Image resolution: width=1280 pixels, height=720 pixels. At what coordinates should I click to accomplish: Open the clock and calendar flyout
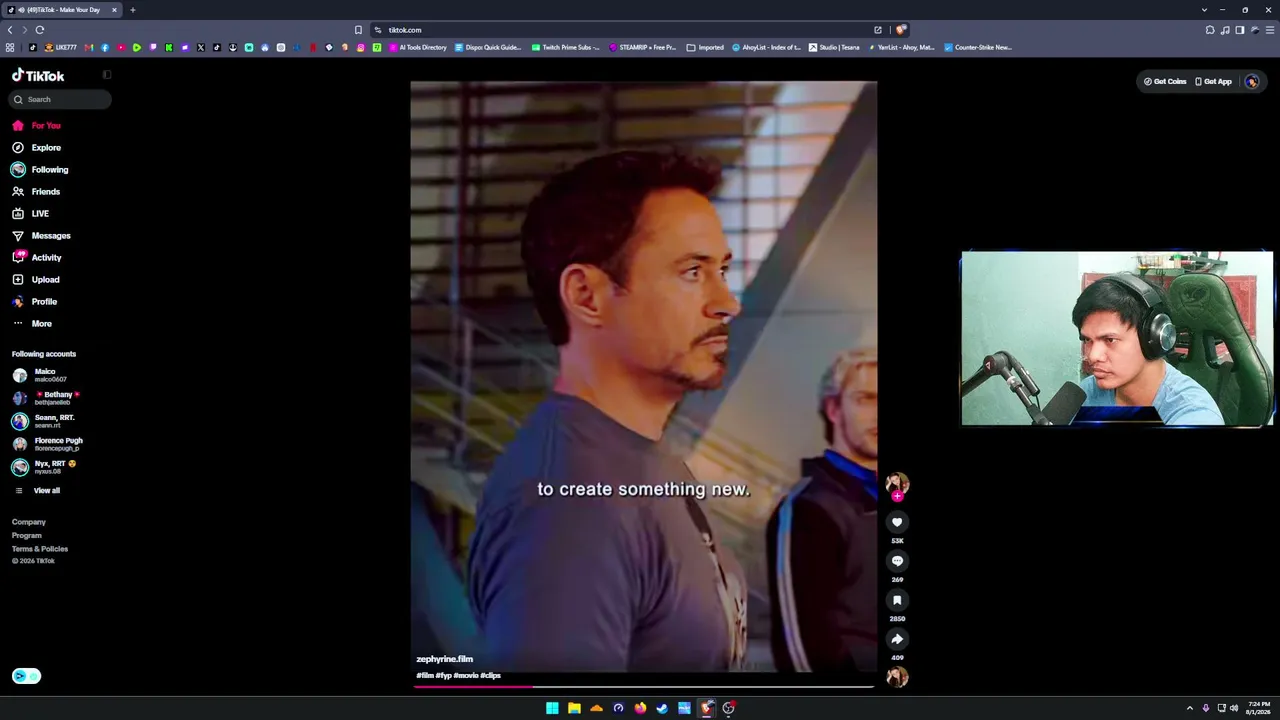click(1259, 708)
